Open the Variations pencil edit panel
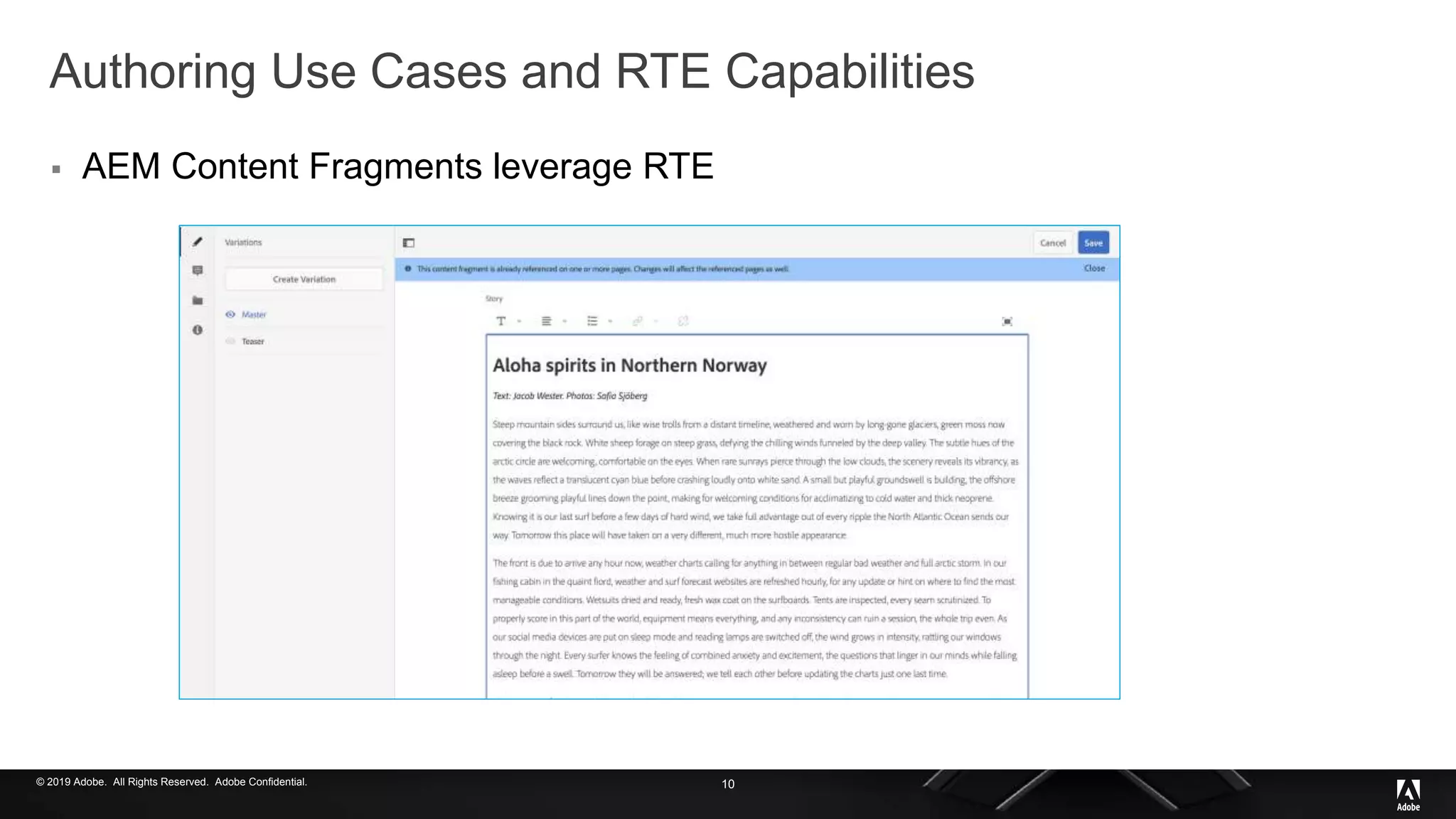 (198, 242)
